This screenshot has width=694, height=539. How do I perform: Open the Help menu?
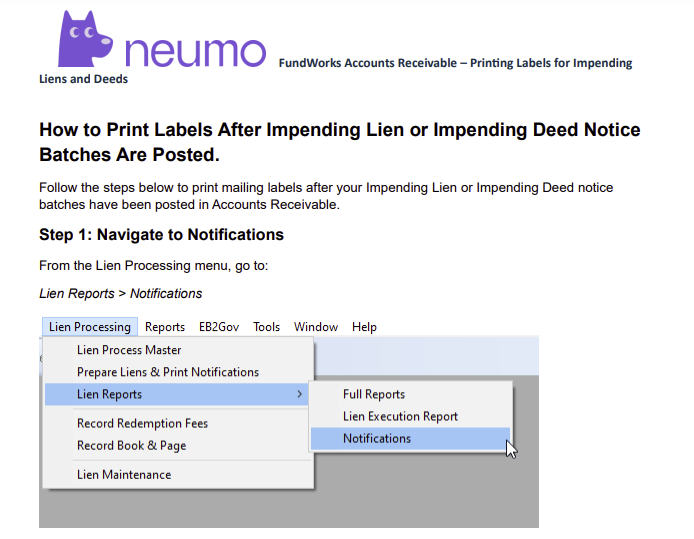pos(364,327)
